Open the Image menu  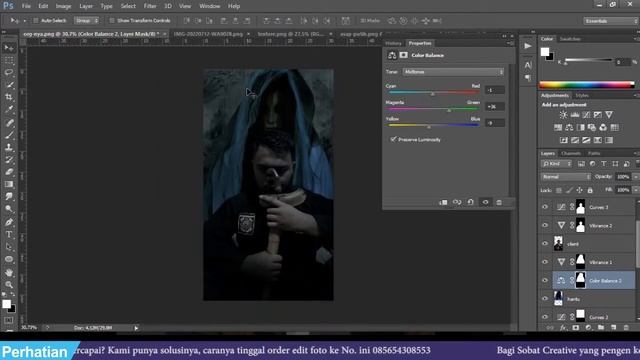[63, 6]
